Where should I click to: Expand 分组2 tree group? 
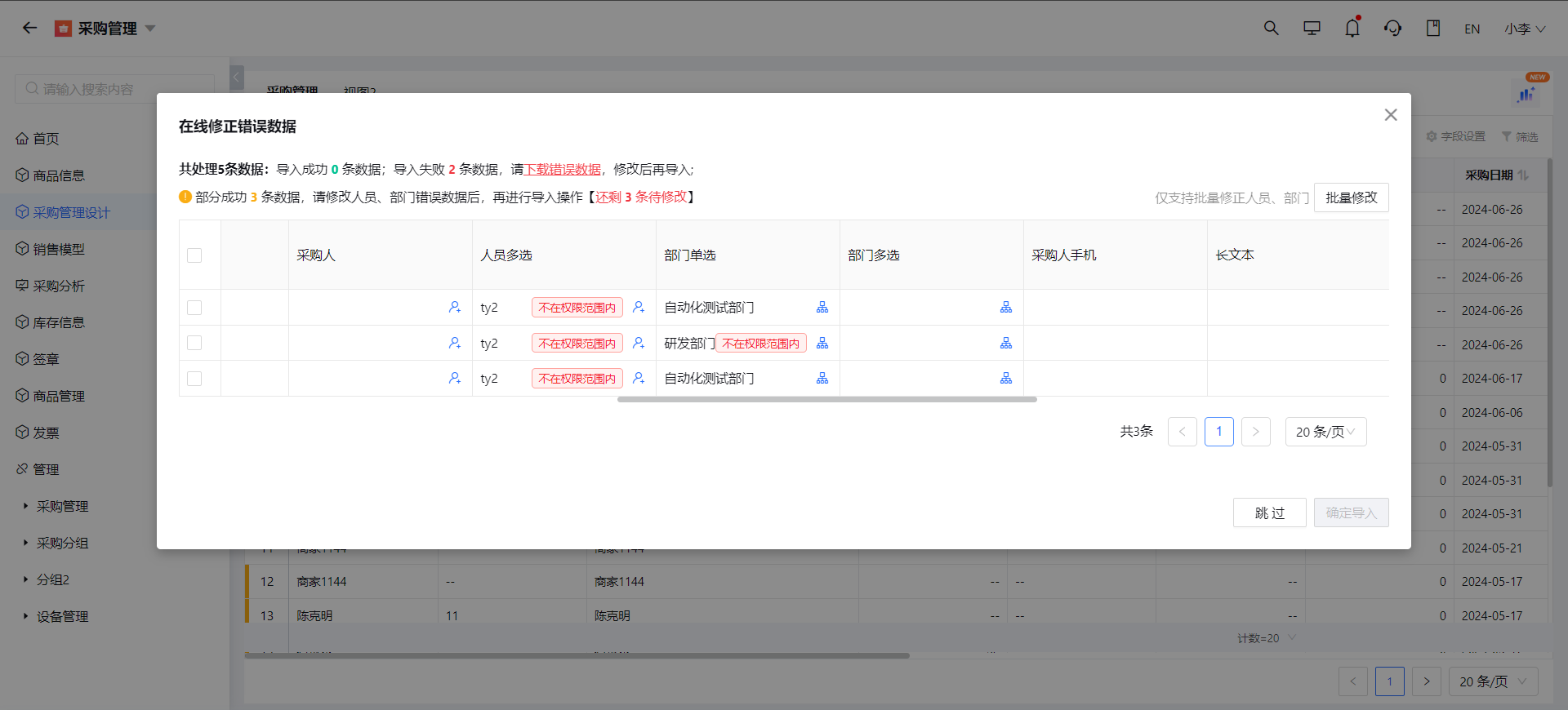(25, 579)
